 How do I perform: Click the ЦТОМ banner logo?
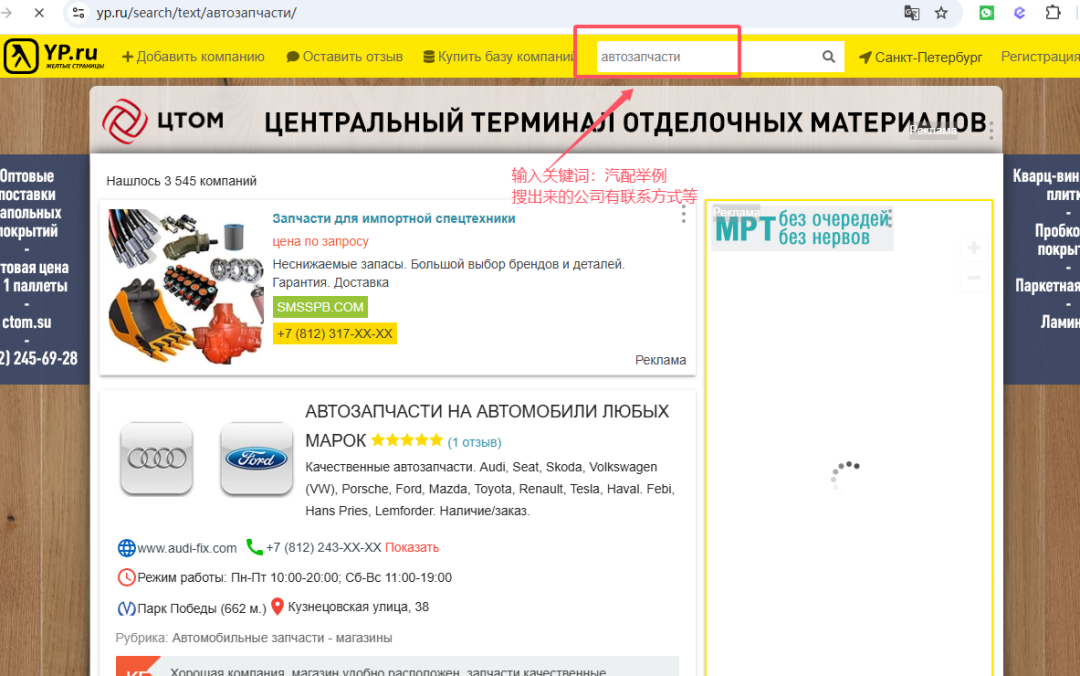click(x=163, y=121)
